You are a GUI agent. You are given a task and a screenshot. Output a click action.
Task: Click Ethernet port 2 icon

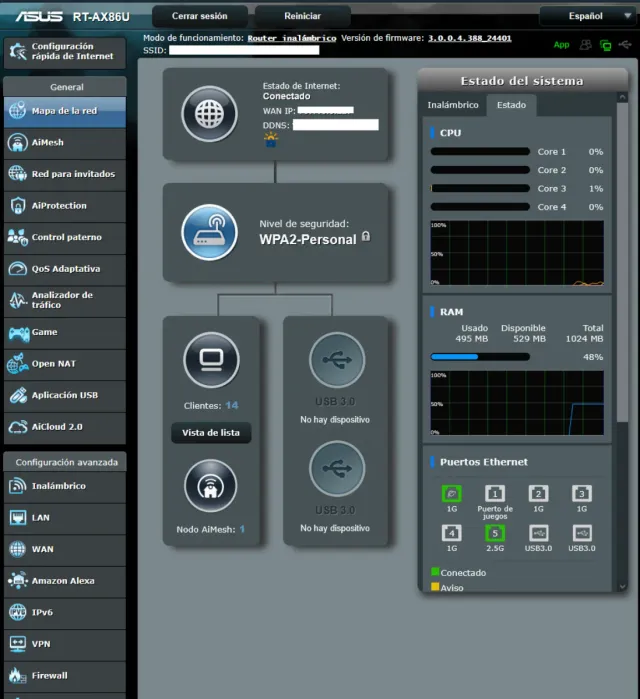pyautogui.click(x=538, y=494)
